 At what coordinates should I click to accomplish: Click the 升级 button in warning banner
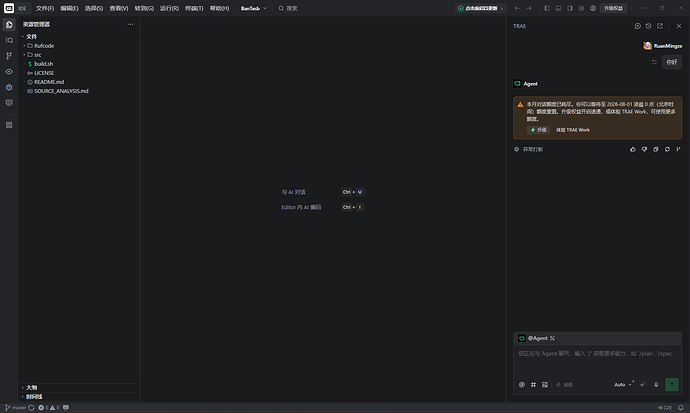539,130
